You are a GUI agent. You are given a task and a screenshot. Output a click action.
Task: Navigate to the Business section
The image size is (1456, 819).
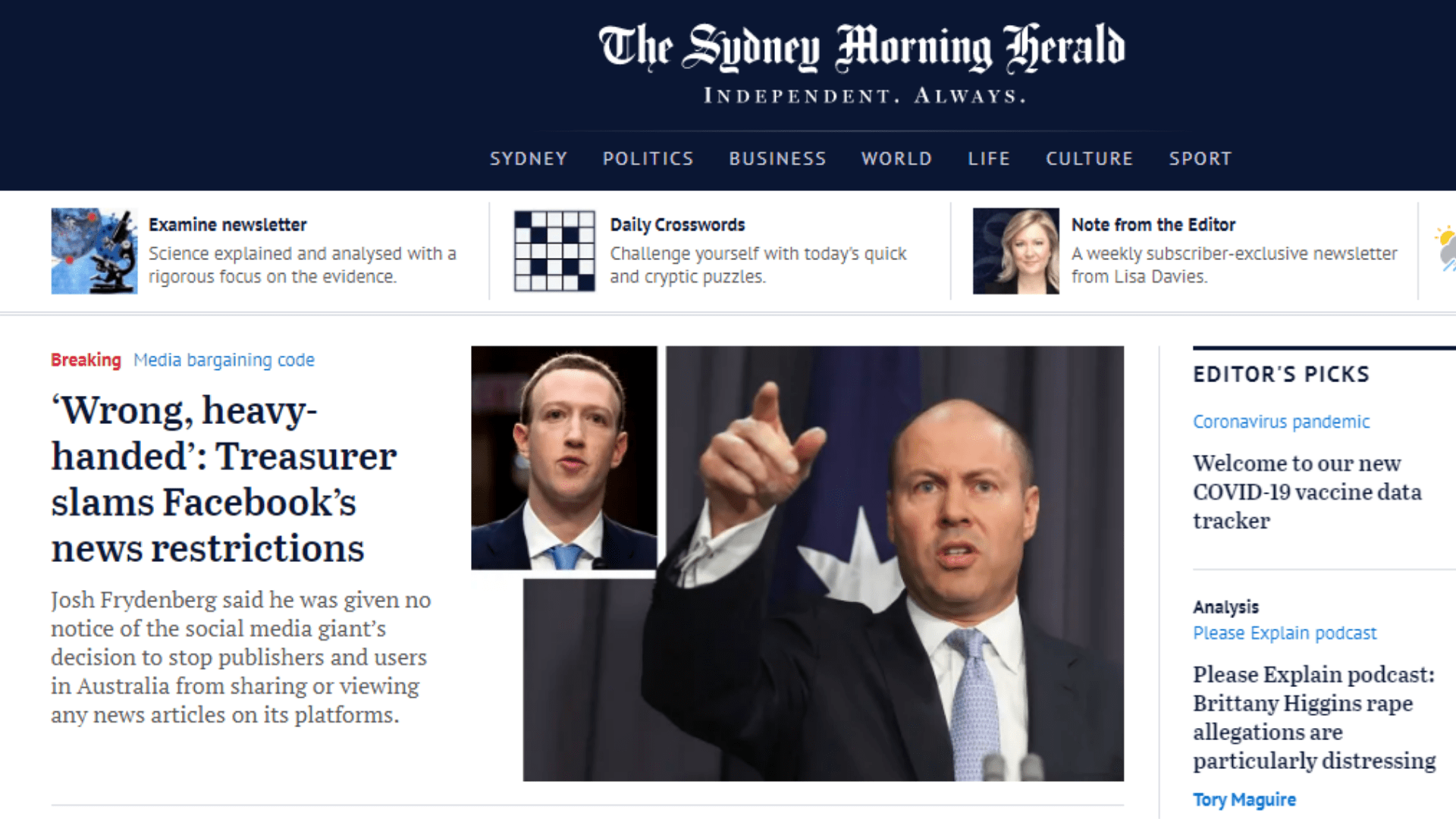(777, 158)
